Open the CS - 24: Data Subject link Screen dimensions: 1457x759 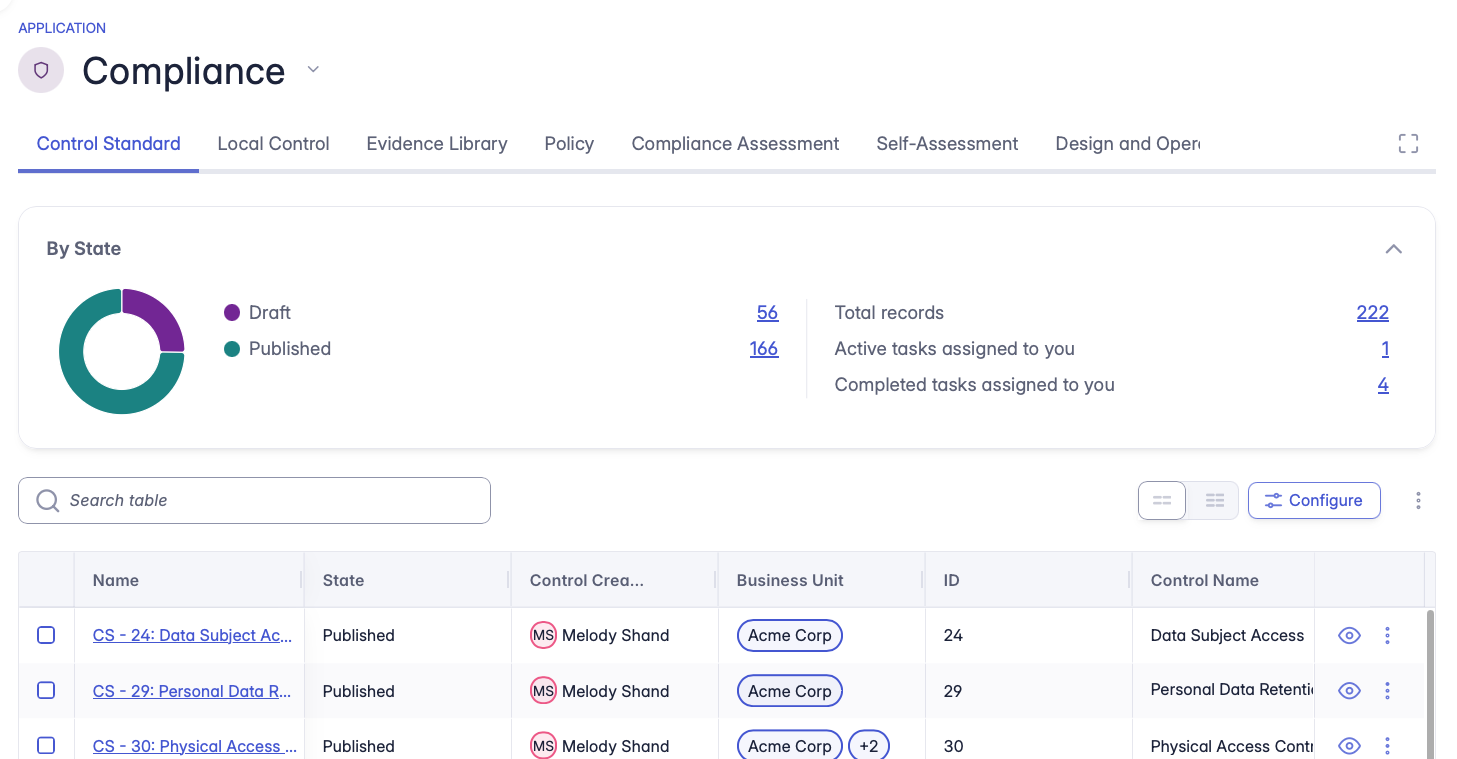click(x=192, y=635)
